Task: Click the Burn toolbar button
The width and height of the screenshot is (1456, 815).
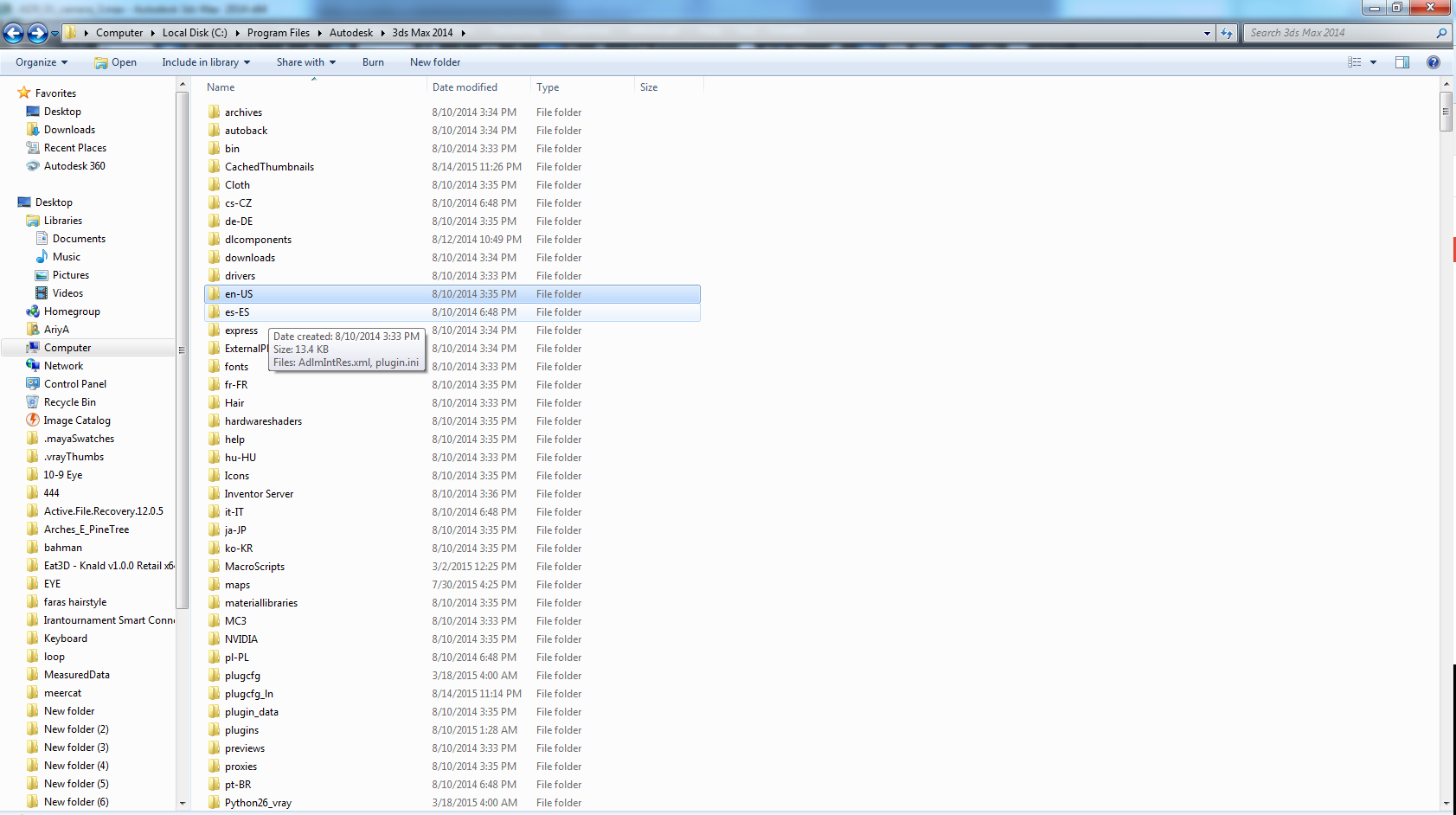Action: tap(373, 62)
